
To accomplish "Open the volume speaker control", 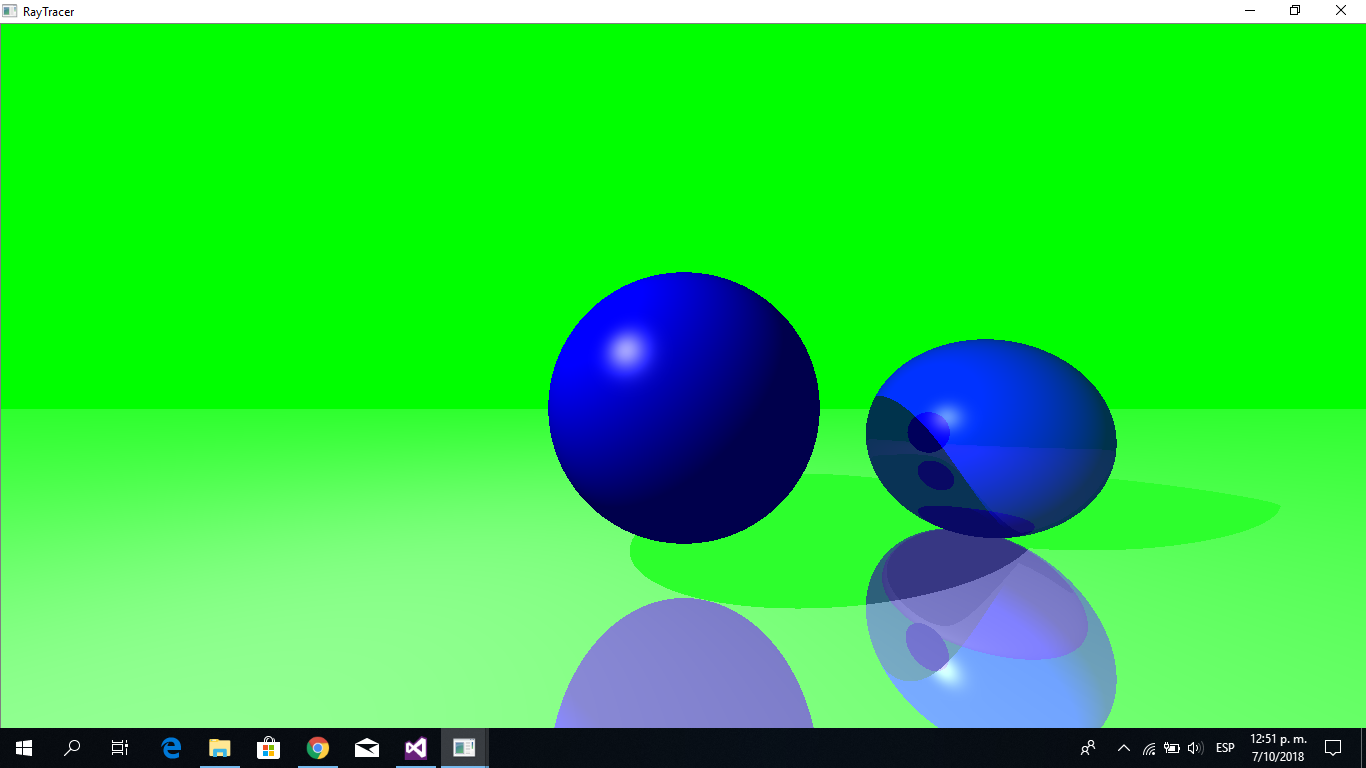I will pos(1195,748).
